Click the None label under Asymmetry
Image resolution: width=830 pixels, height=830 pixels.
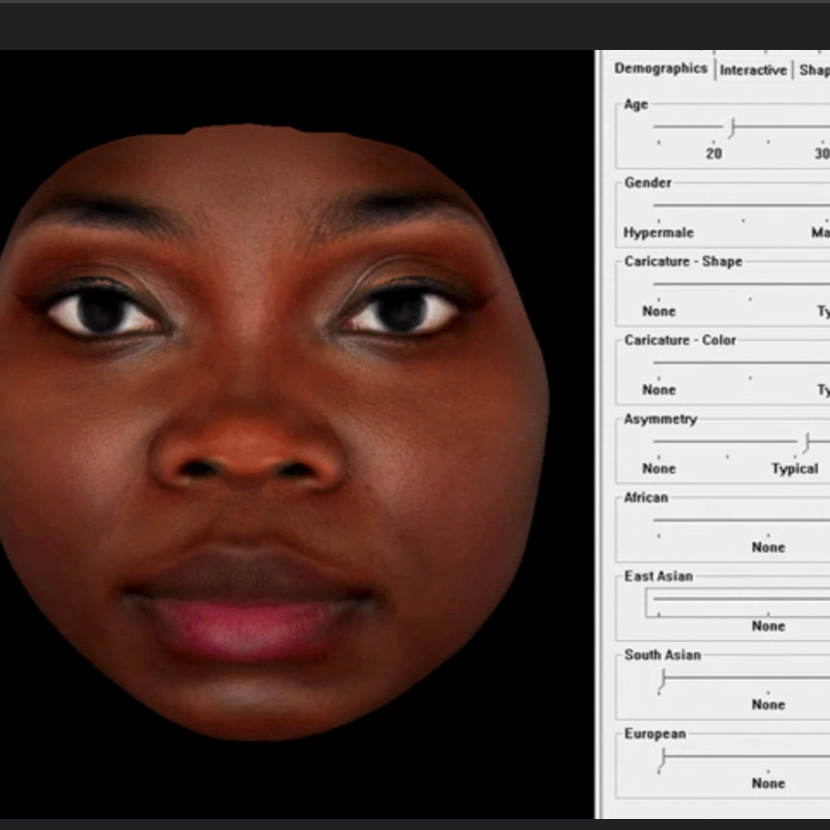[659, 468]
